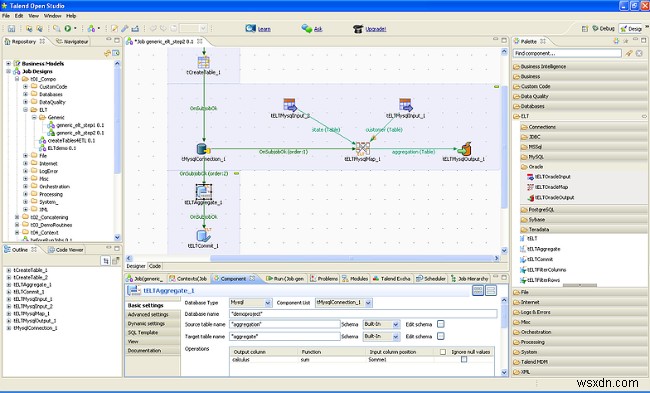Open Target table Schema Built-In dropdown
650x393 pixels.
coord(396,336)
